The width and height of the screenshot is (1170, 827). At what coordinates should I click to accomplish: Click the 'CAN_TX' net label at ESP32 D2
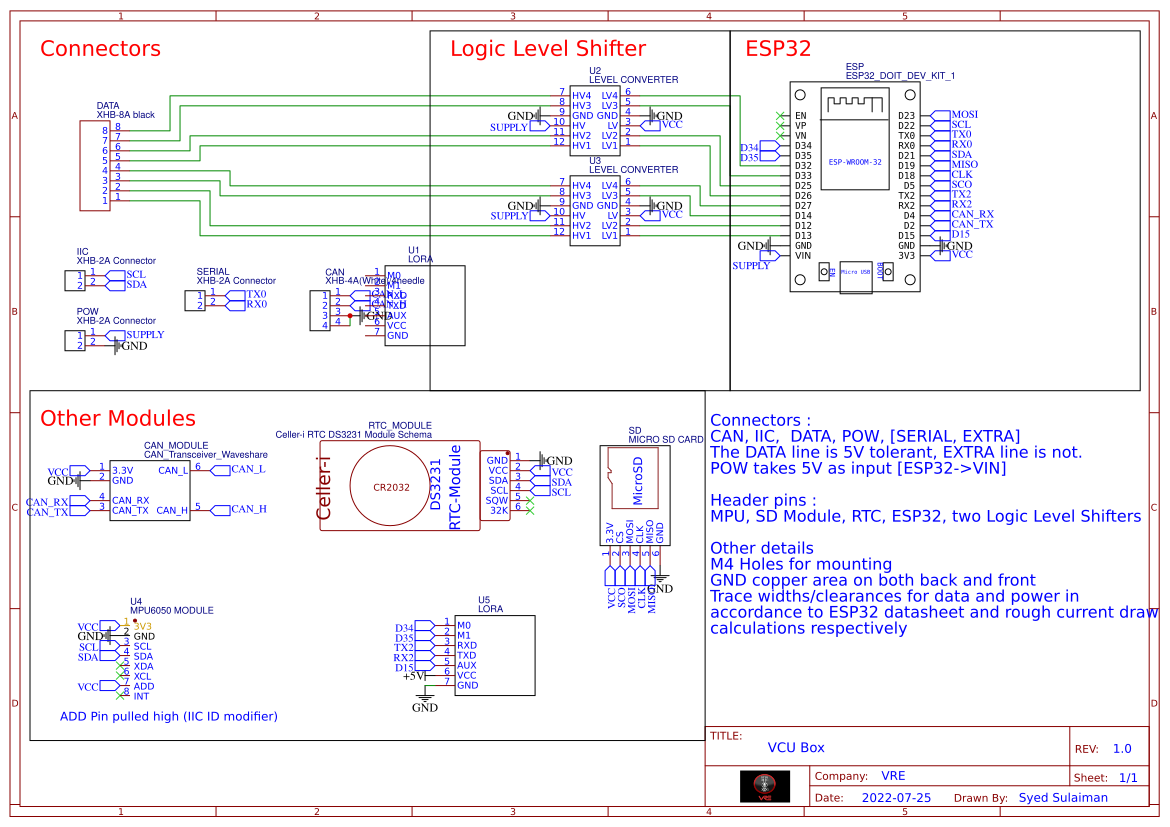[972, 224]
